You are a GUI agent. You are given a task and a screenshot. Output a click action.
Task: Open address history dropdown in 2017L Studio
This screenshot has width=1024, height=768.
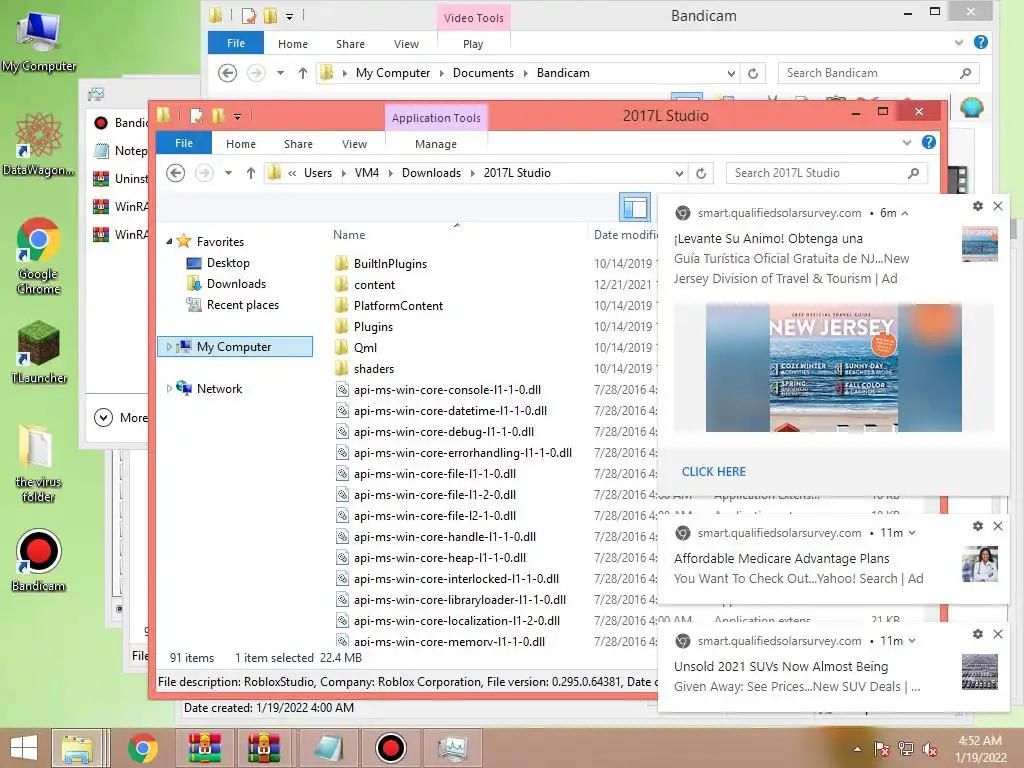pos(679,173)
